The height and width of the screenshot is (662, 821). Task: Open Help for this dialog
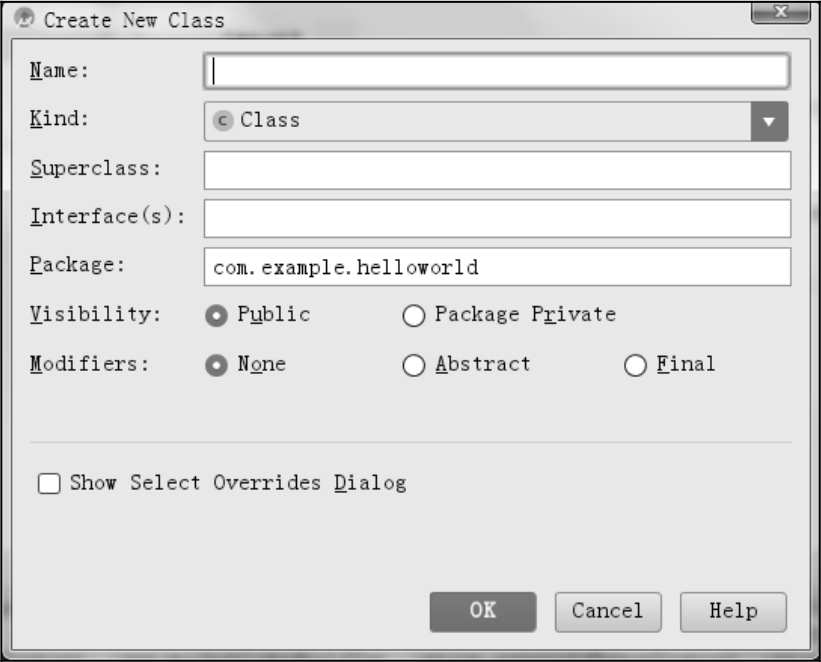click(x=733, y=611)
